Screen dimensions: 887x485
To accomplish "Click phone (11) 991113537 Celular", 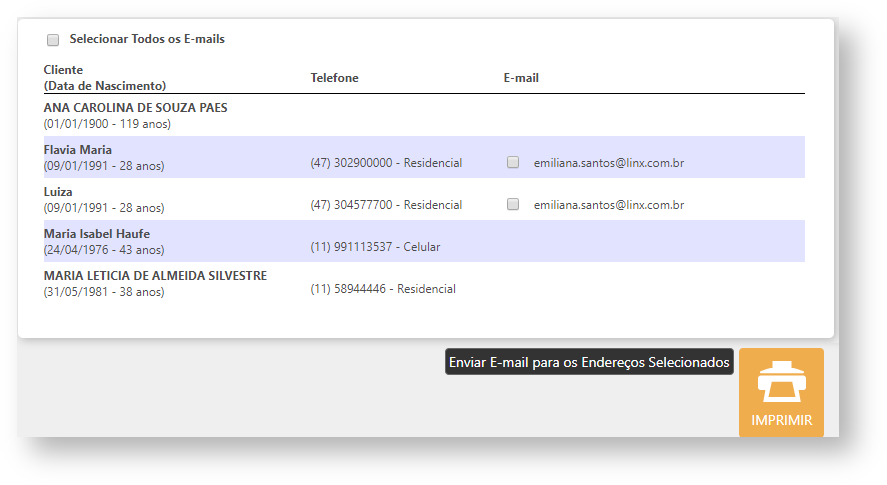I will click(375, 246).
